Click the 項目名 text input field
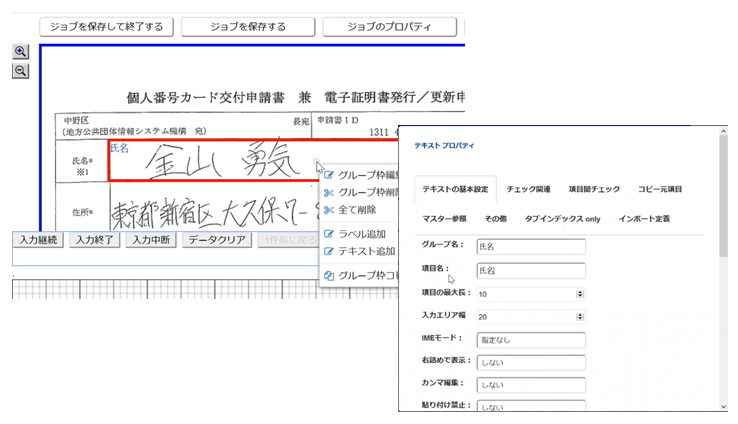The height and width of the screenshot is (424, 738). click(x=530, y=270)
